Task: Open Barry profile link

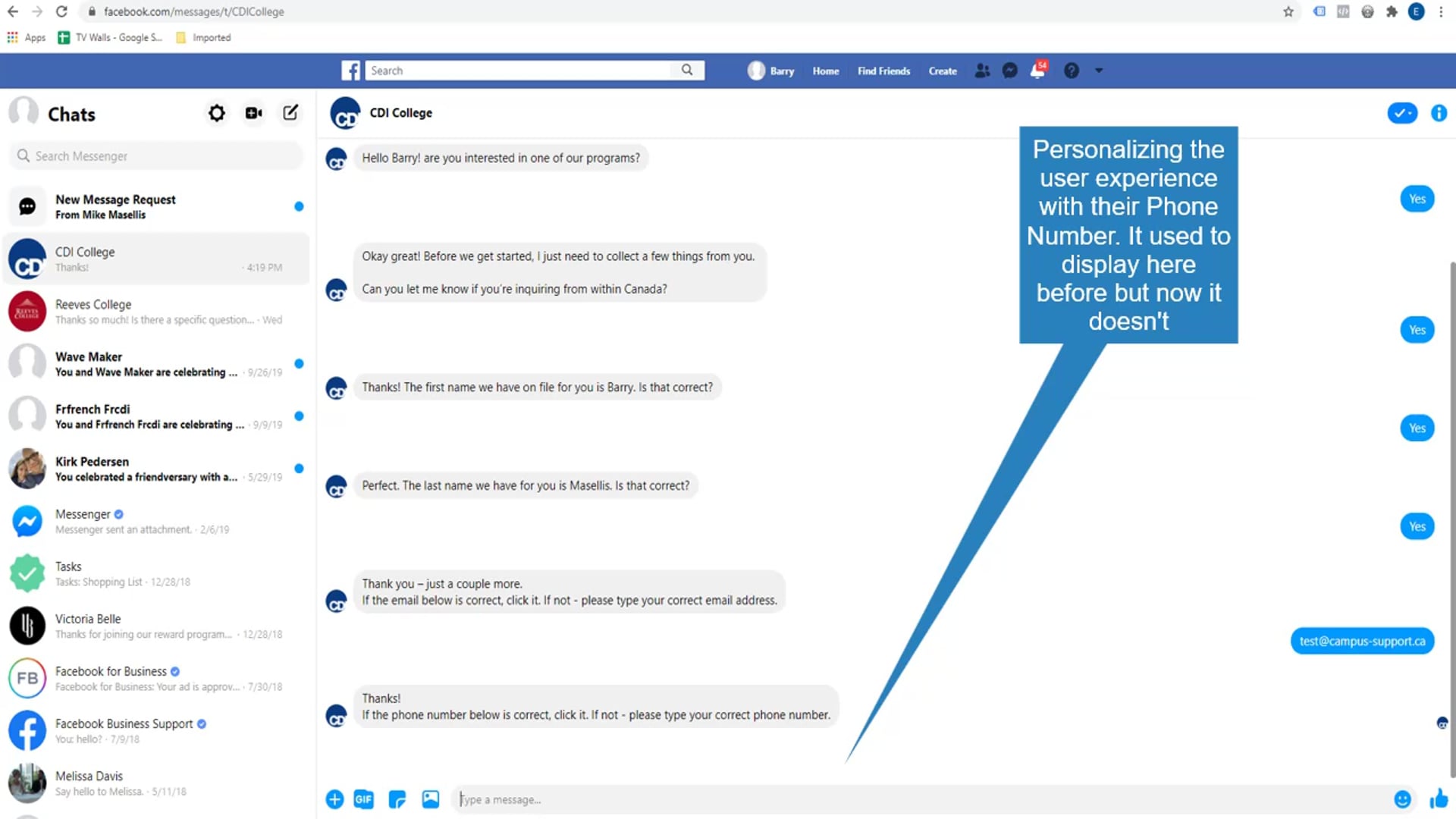Action: click(x=771, y=71)
